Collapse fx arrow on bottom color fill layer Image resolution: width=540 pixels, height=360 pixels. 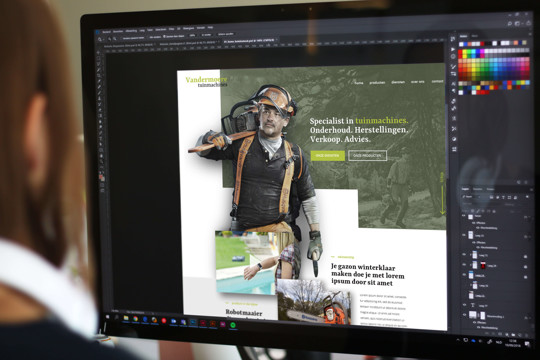click(530, 318)
